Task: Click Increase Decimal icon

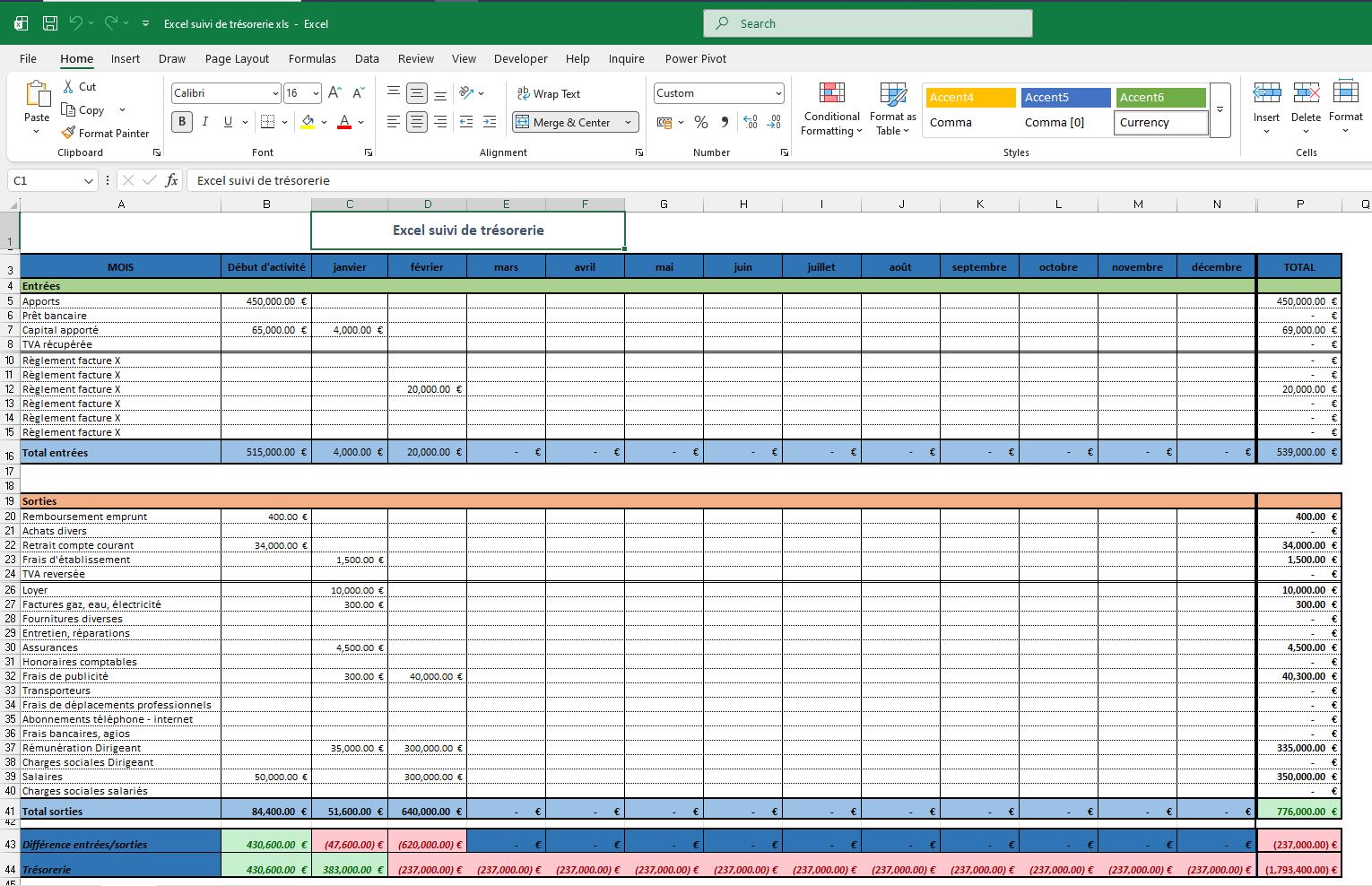Action: tap(751, 122)
